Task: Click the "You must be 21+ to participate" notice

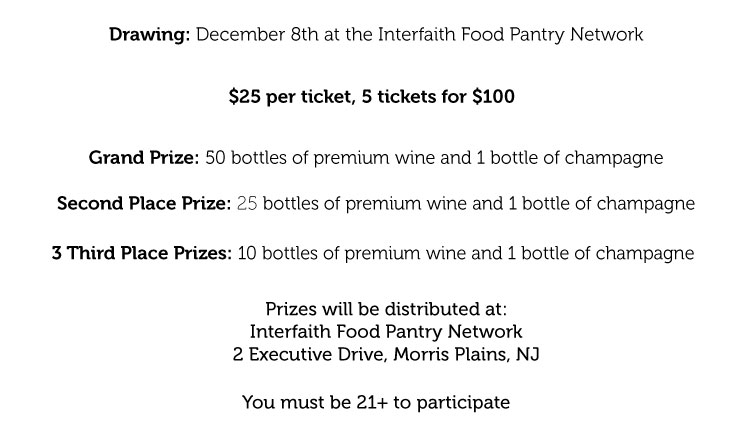Action: [x=376, y=402]
